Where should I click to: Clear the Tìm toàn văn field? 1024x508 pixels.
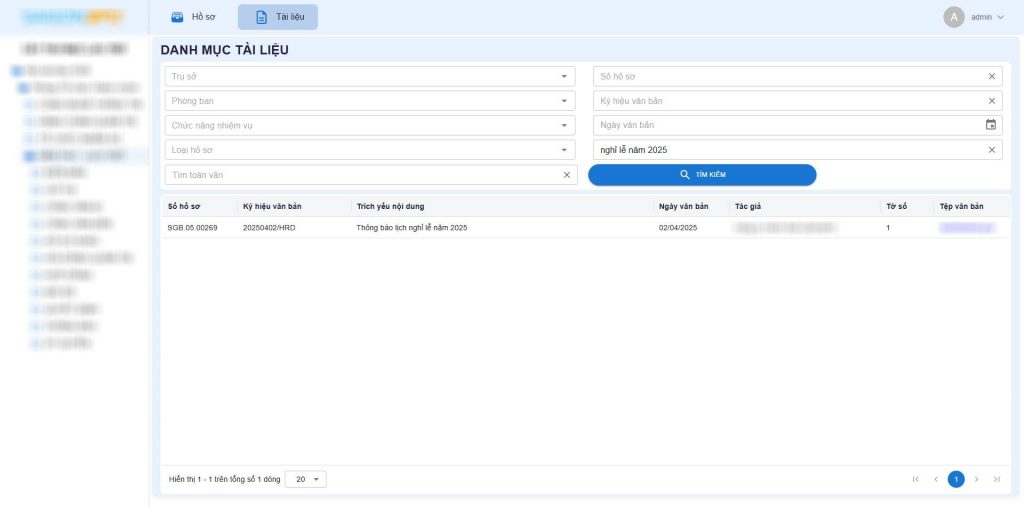[566, 175]
